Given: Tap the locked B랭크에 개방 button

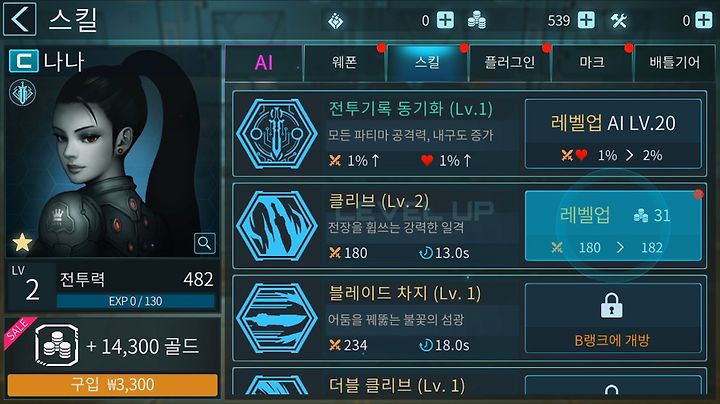Looking at the screenshot, I should tap(613, 318).
